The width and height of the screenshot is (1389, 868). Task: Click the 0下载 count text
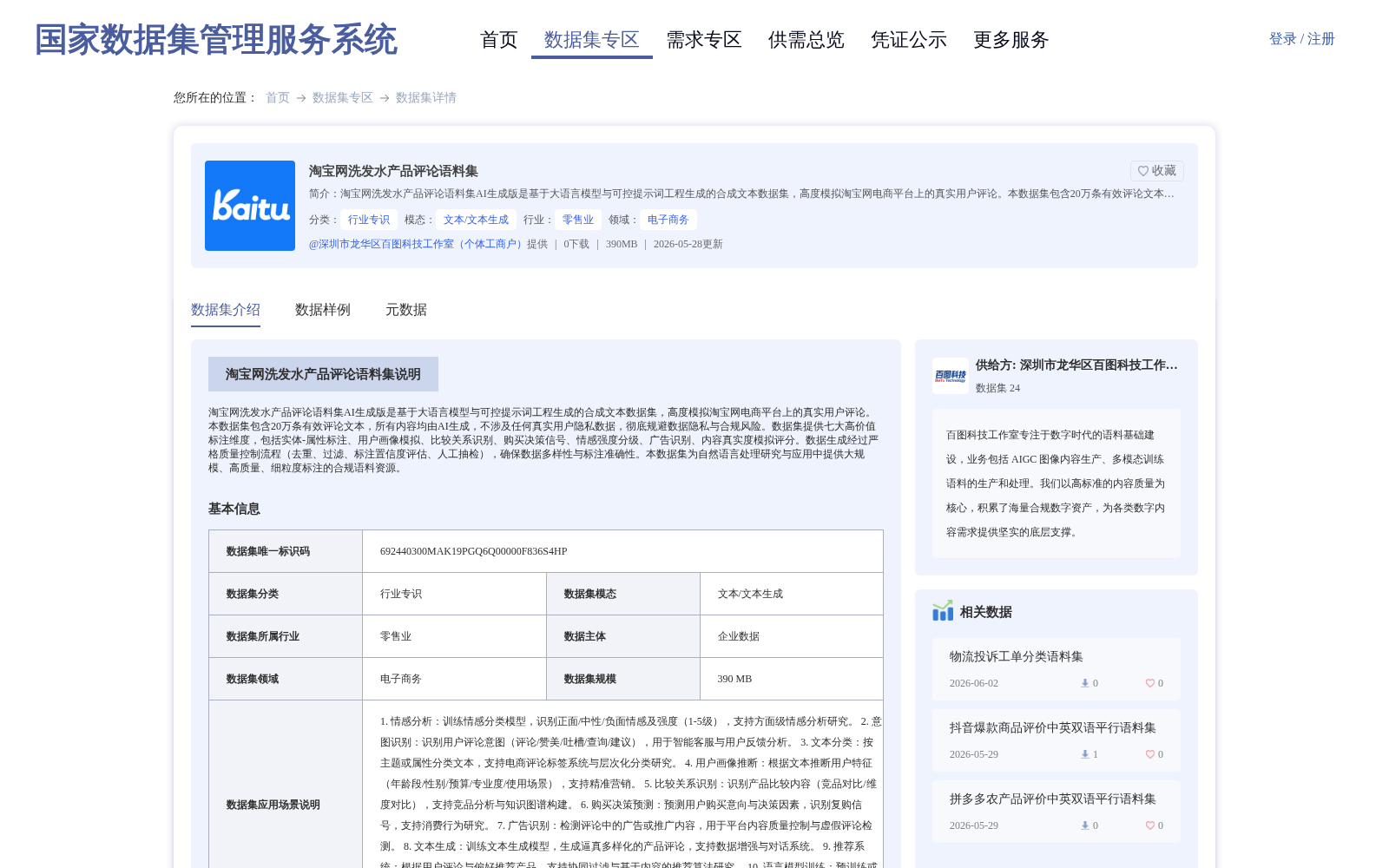576,244
